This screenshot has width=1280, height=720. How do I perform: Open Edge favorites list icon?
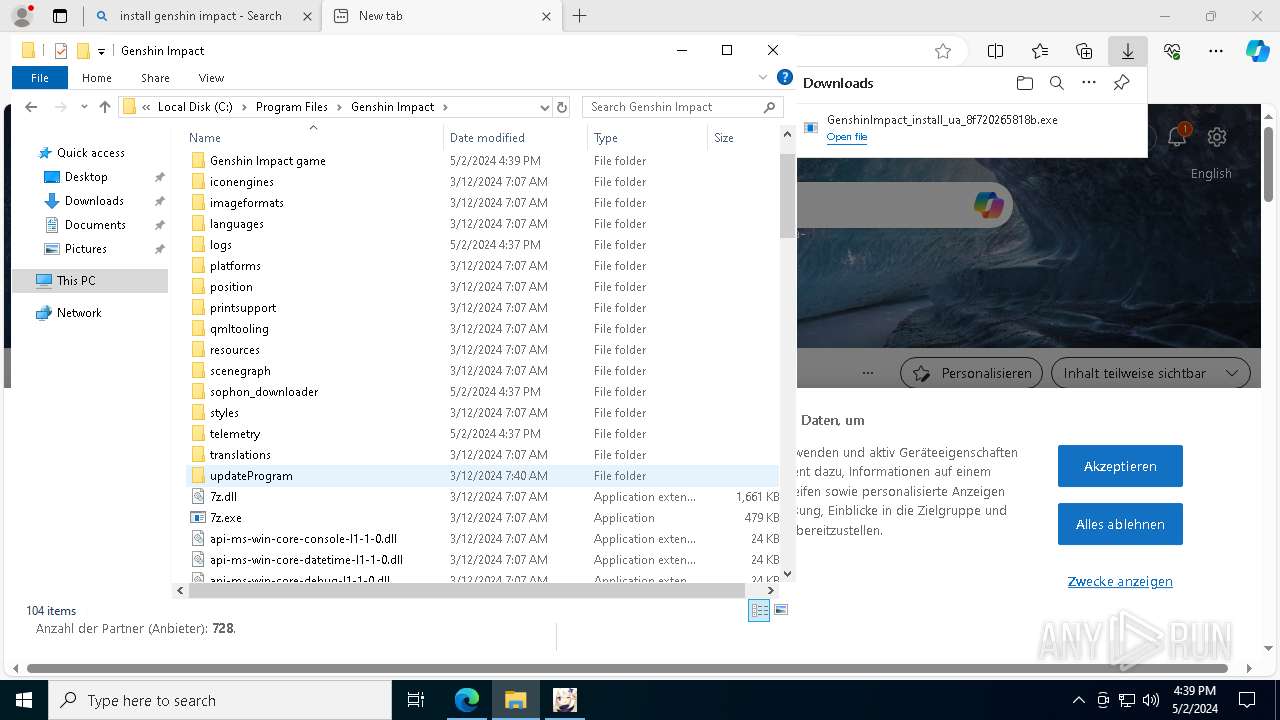(x=1040, y=51)
